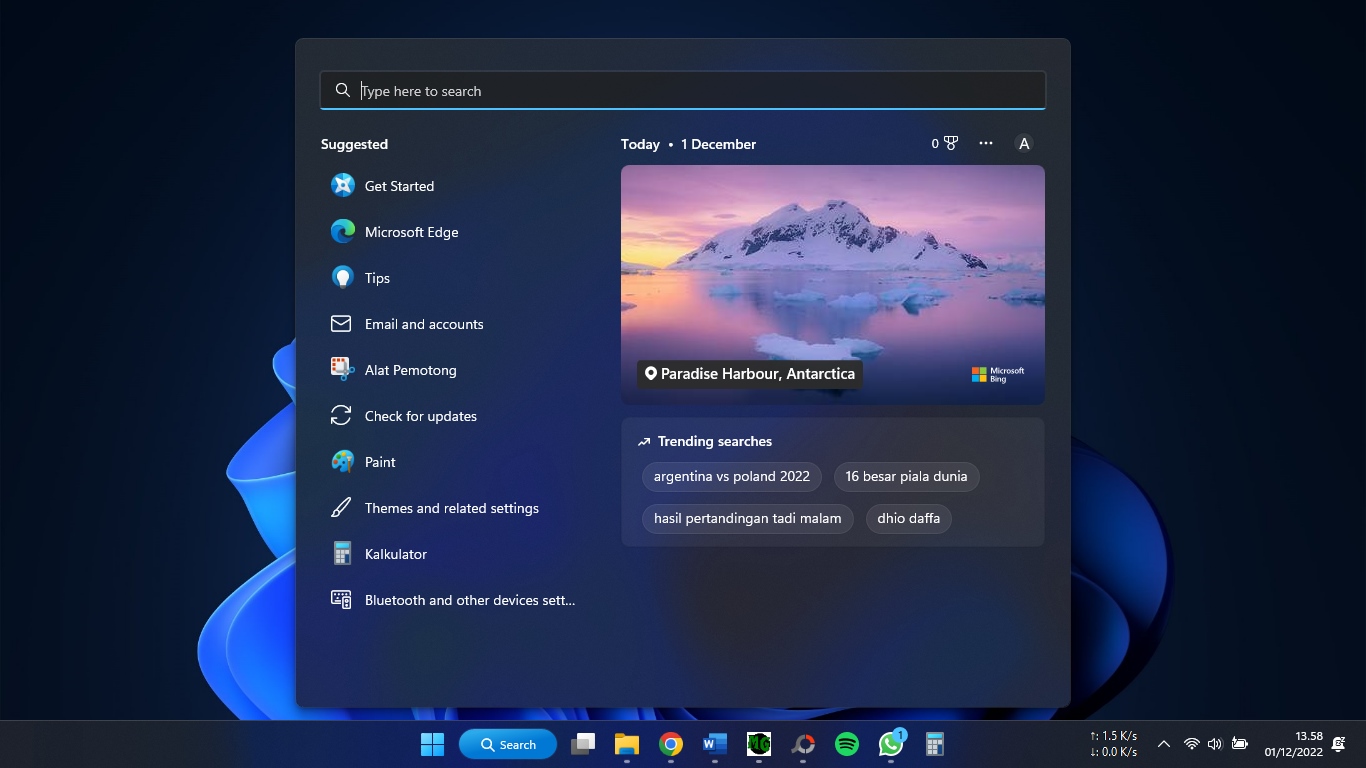Open the ellipsis options menu
Image resolution: width=1366 pixels, height=768 pixels.
pos(986,143)
